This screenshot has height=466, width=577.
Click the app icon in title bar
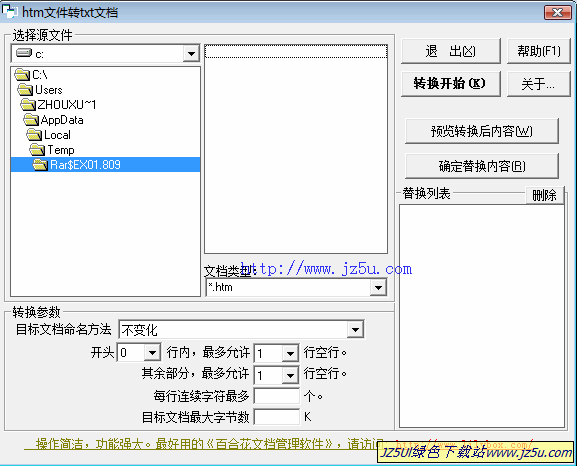tap(10, 11)
